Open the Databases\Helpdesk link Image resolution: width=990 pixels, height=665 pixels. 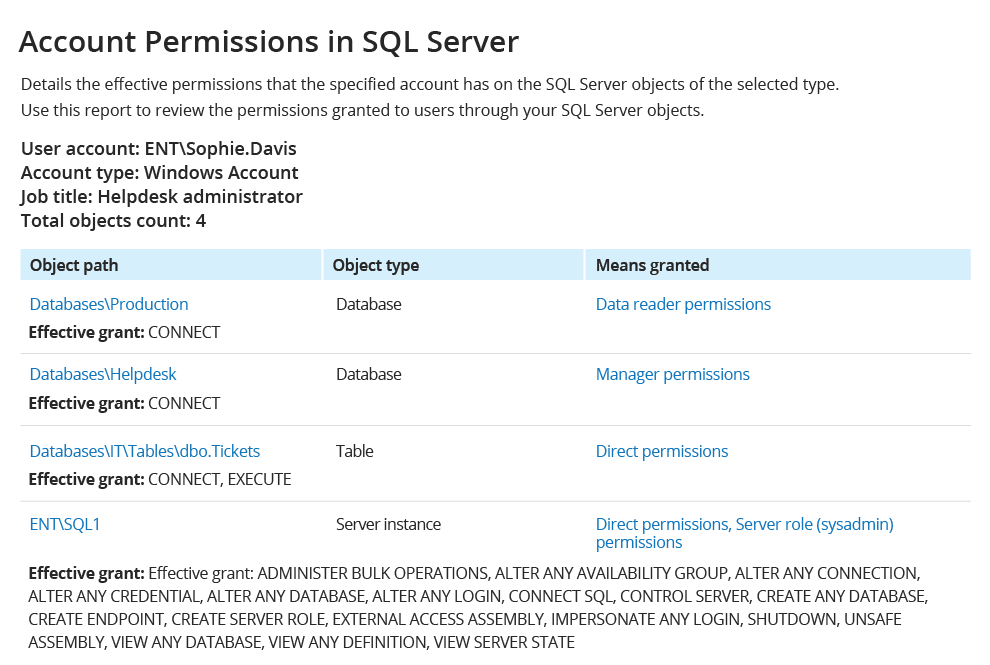pyautogui.click(x=103, y=374)
